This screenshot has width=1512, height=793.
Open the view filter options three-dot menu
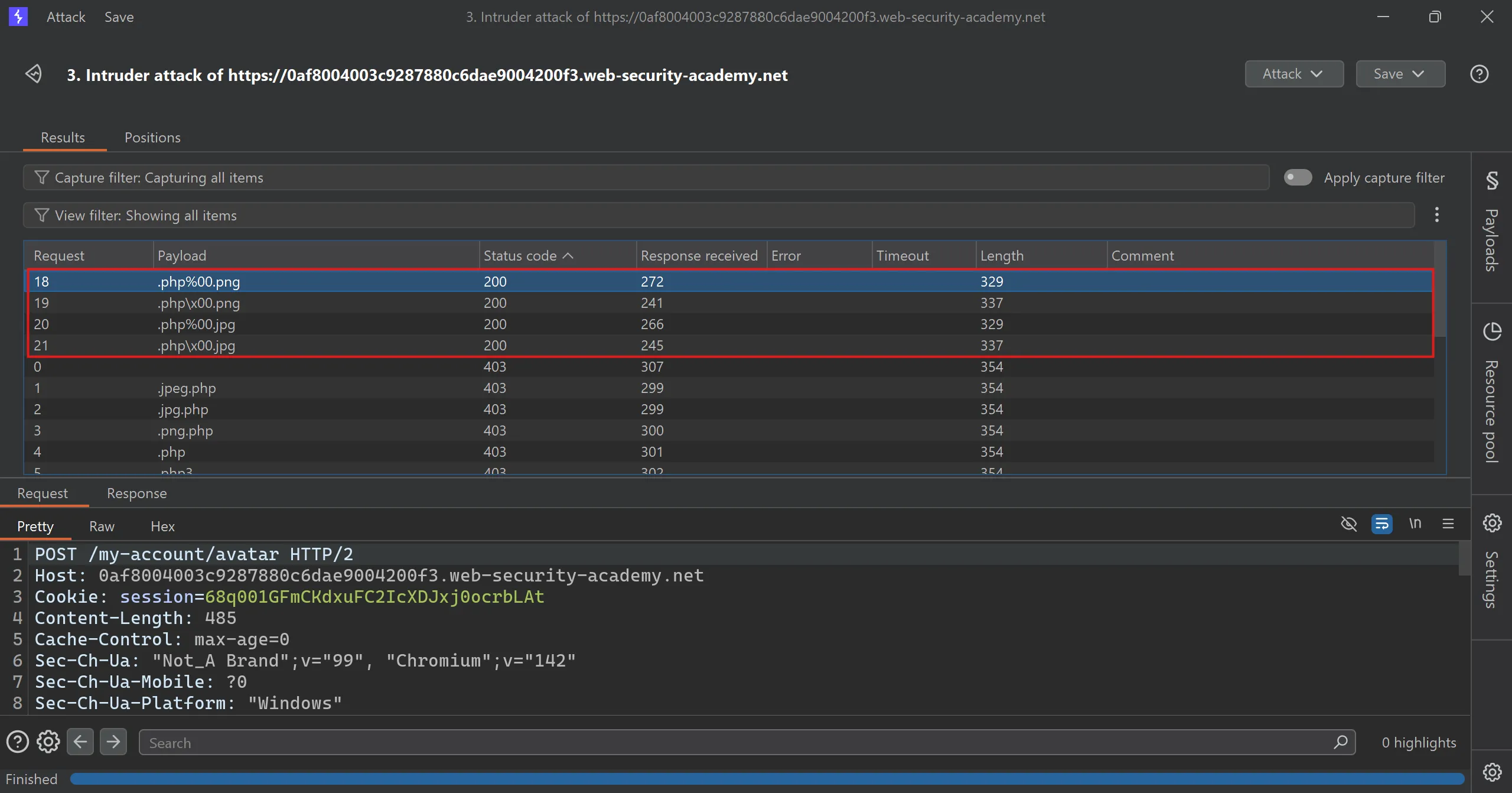click(x=1436, y=215)
